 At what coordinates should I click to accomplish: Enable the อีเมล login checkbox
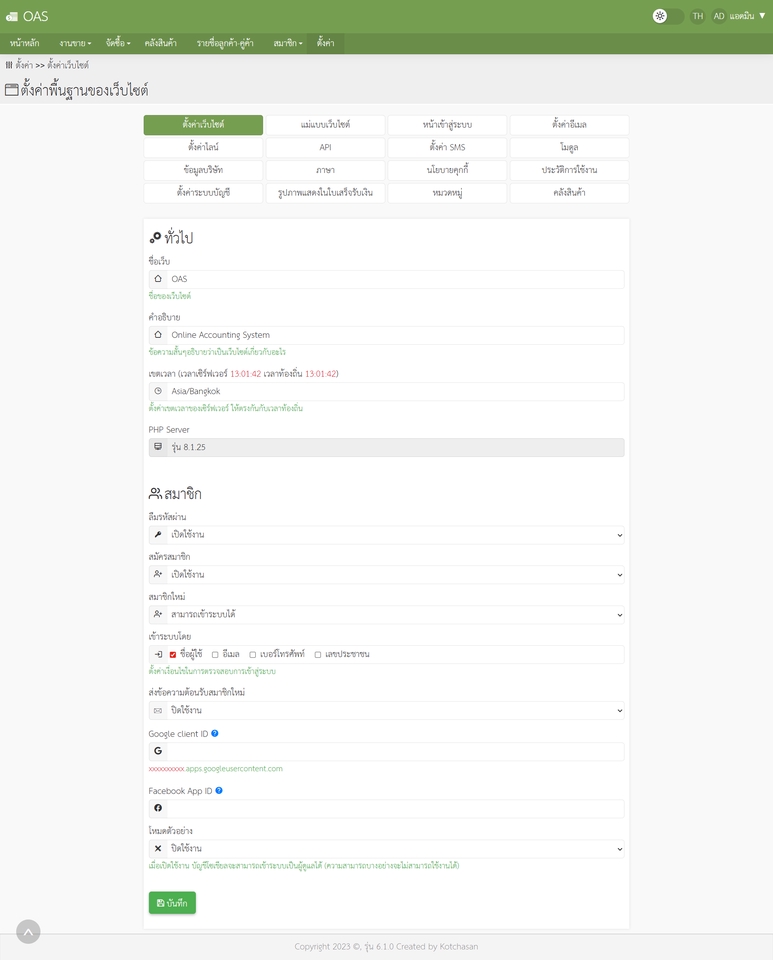click(215, 655)
